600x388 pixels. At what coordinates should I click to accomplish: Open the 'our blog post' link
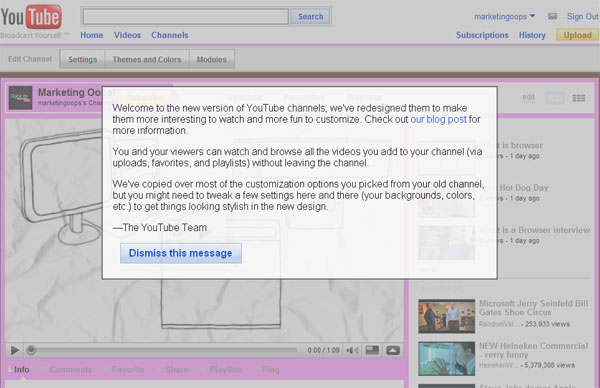(439, 119)
